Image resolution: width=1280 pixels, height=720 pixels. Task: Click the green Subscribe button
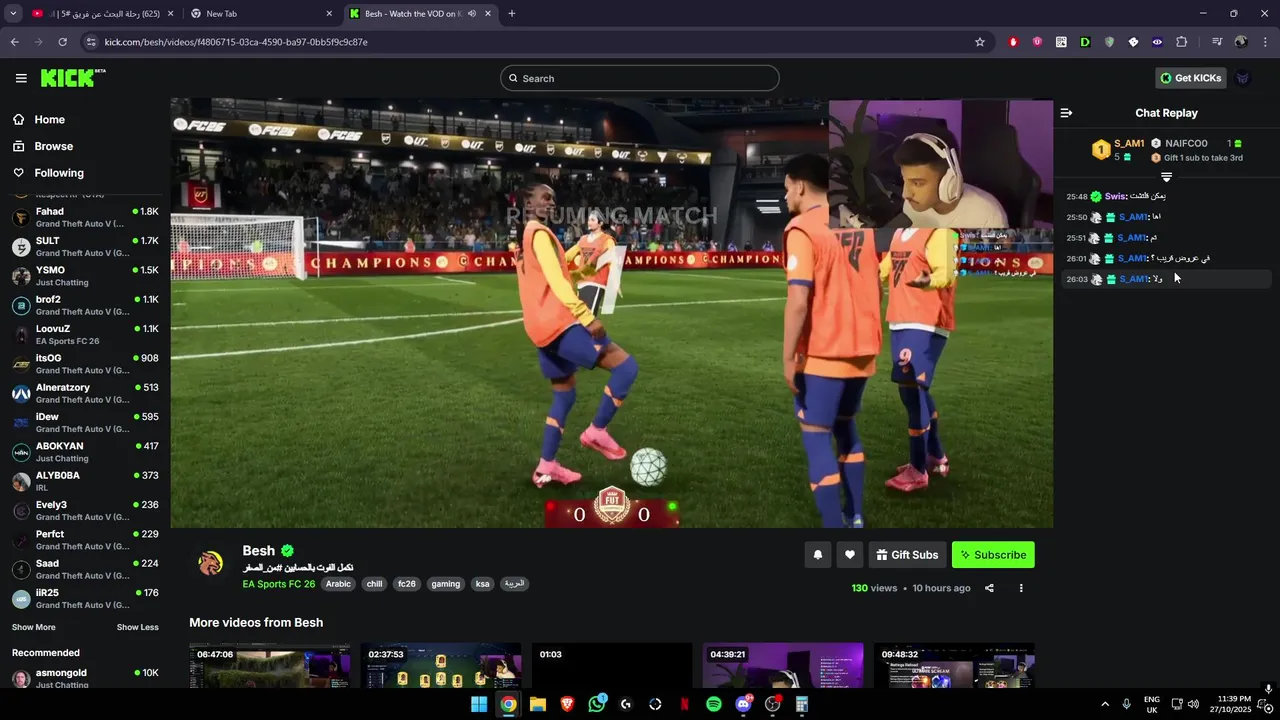(993, 555)
